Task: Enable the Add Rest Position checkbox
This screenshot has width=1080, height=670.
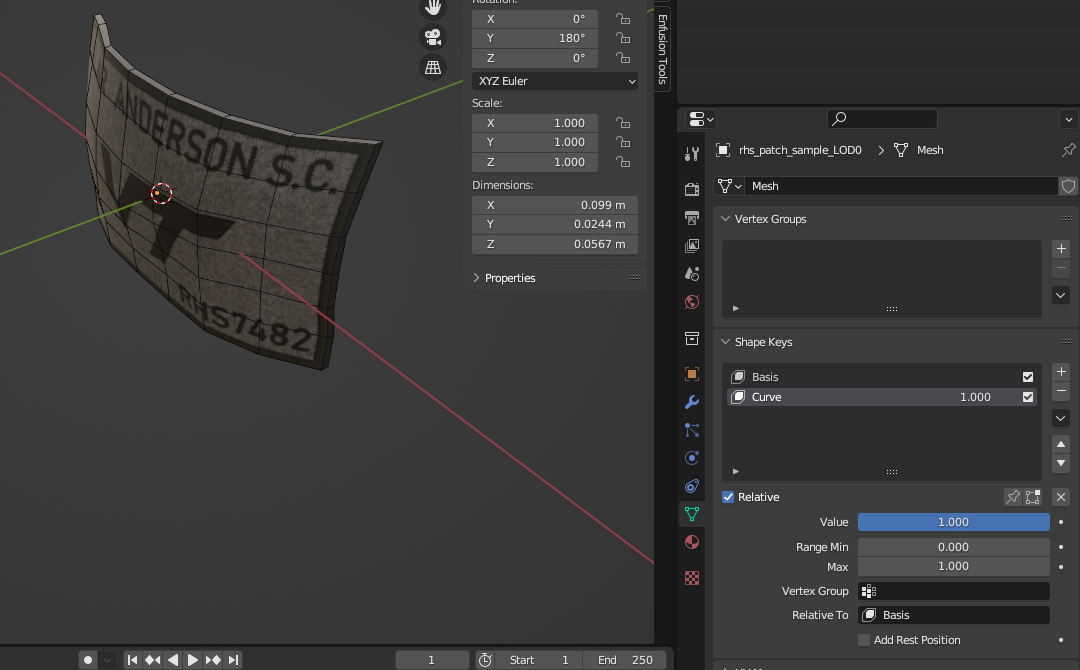Action: pos(864,640)
